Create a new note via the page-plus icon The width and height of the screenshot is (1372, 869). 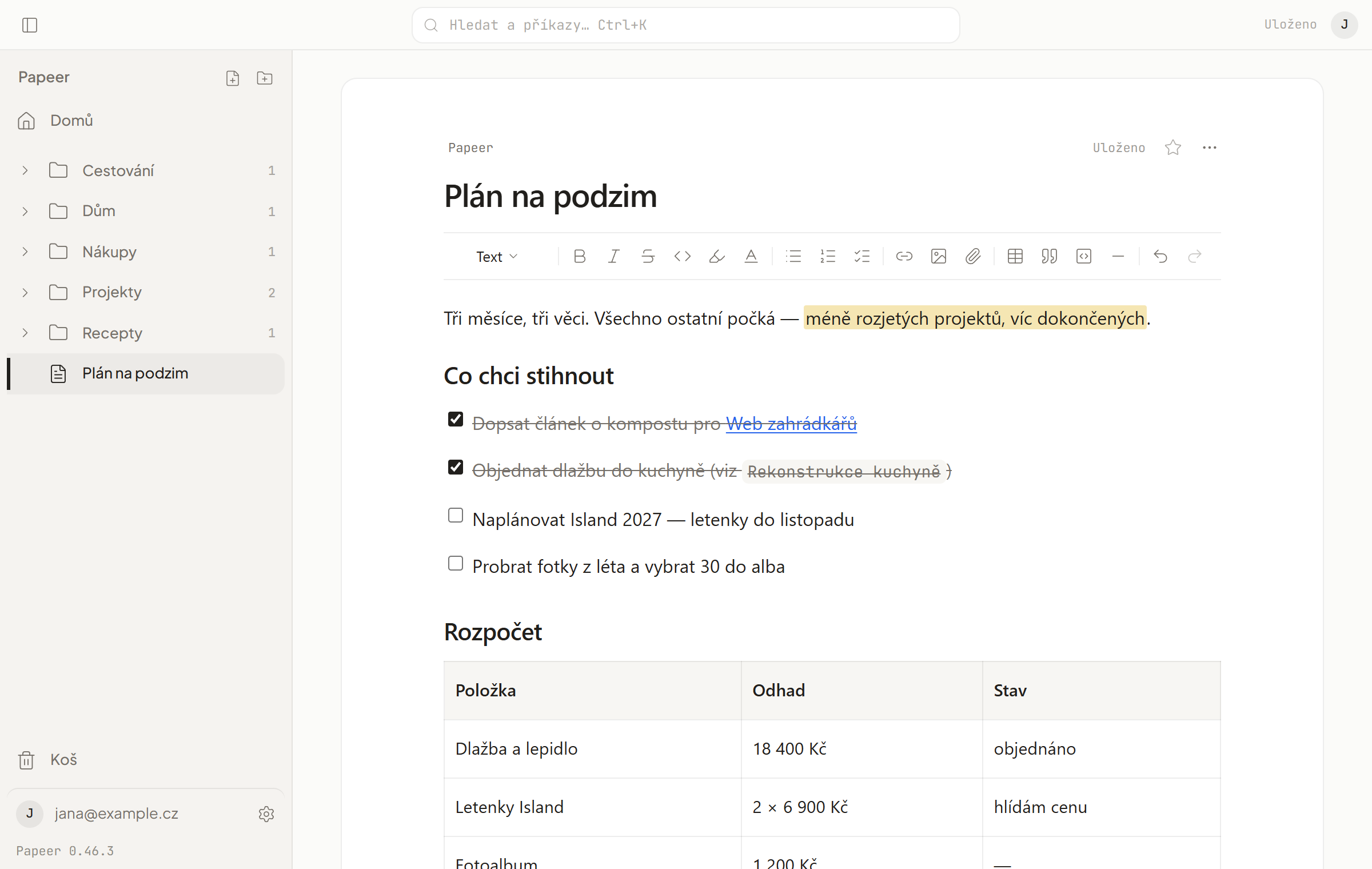point(233,78)
